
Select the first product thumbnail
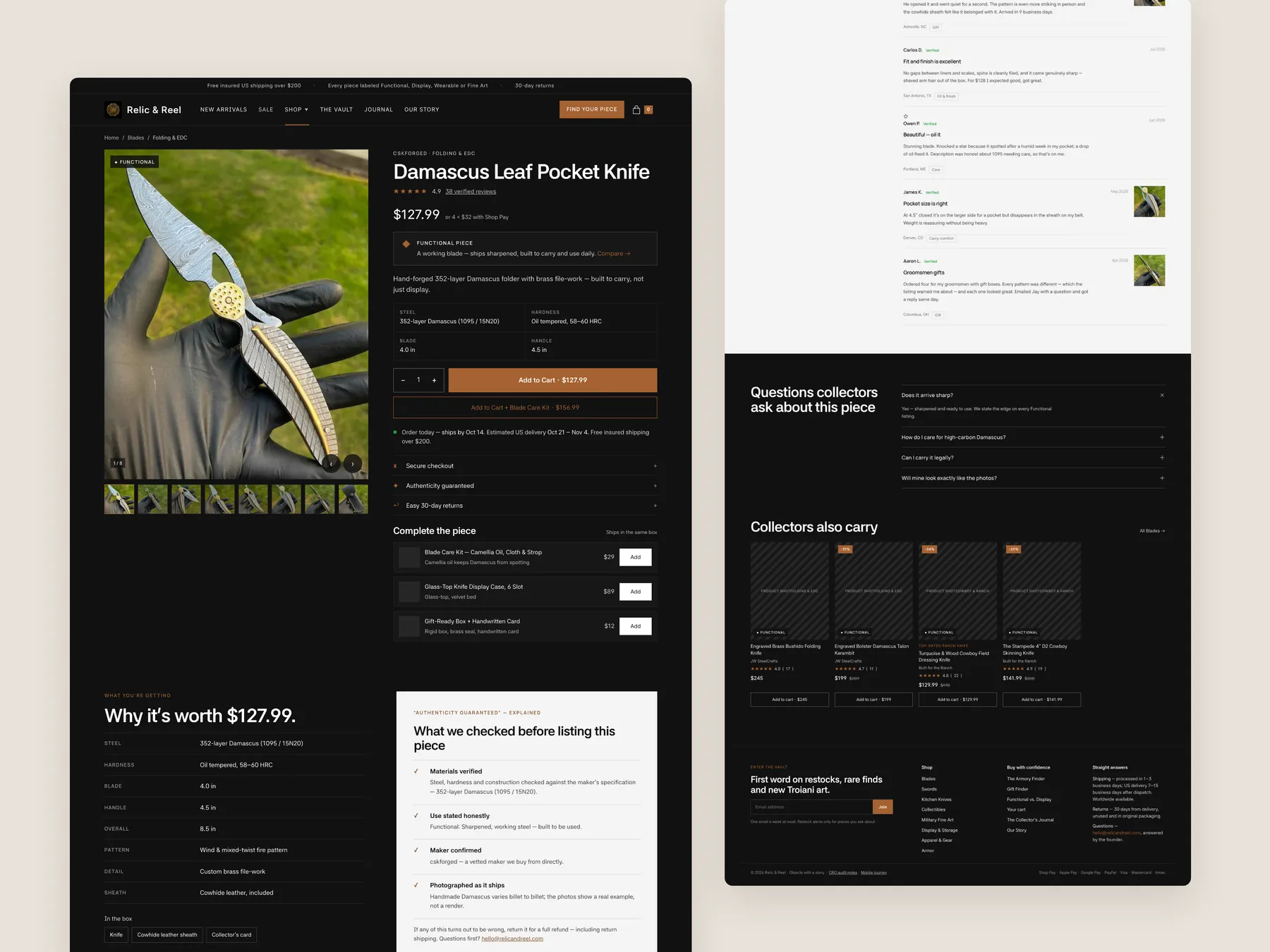[119, 499]
